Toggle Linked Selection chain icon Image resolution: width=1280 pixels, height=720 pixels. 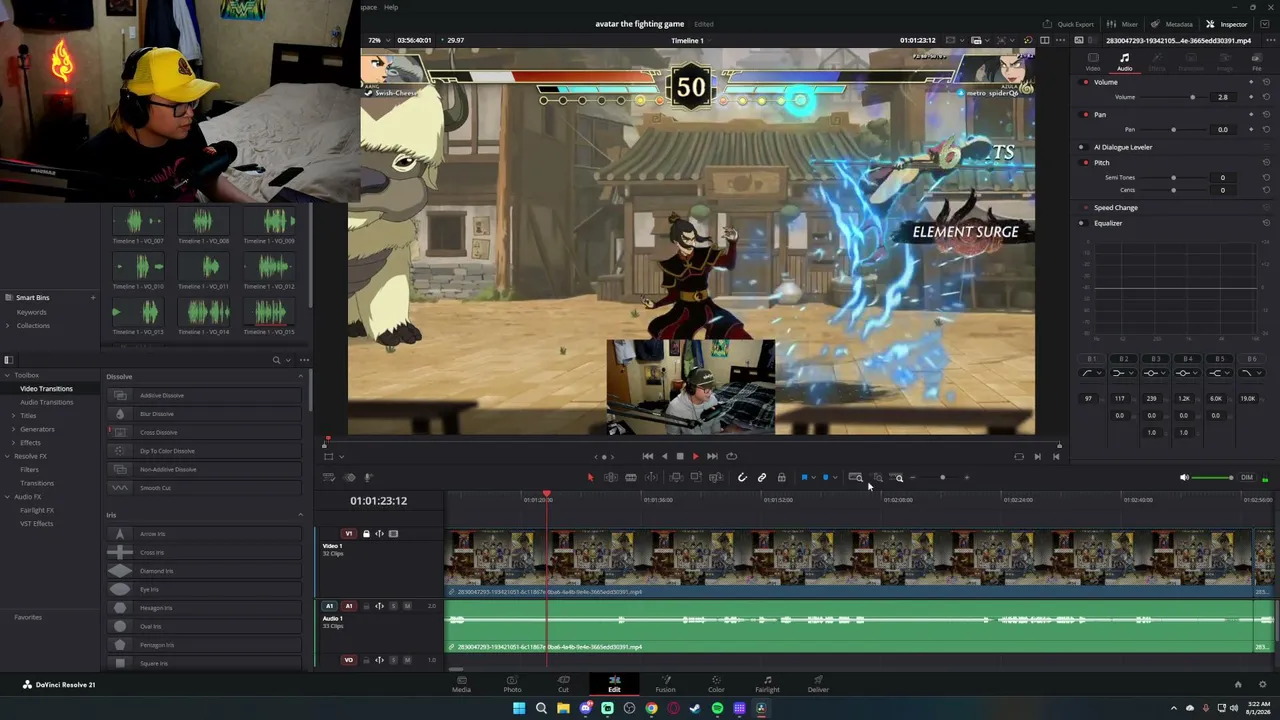point(762,478)
